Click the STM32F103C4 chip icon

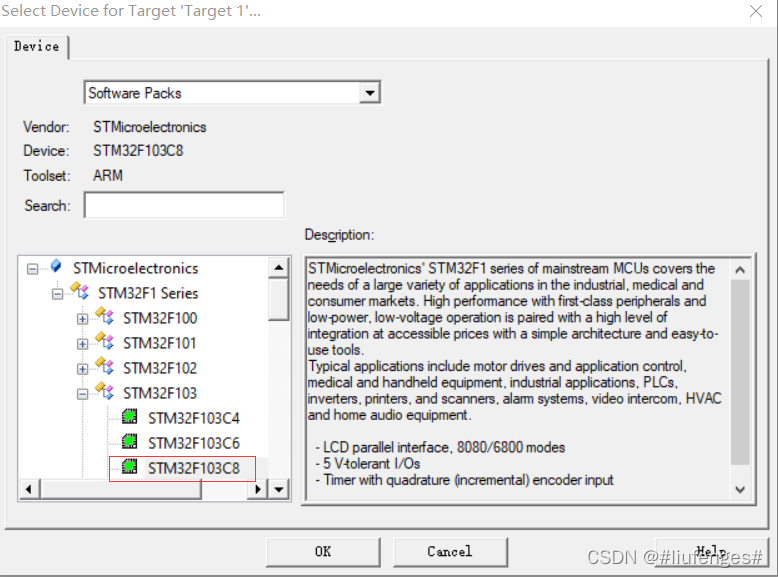point(130,416)
